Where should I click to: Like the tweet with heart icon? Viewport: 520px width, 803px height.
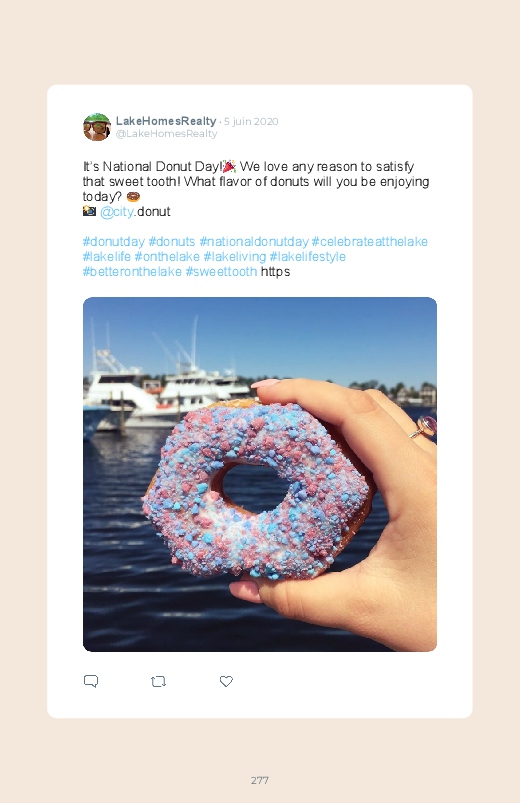[x=226, y=681]
